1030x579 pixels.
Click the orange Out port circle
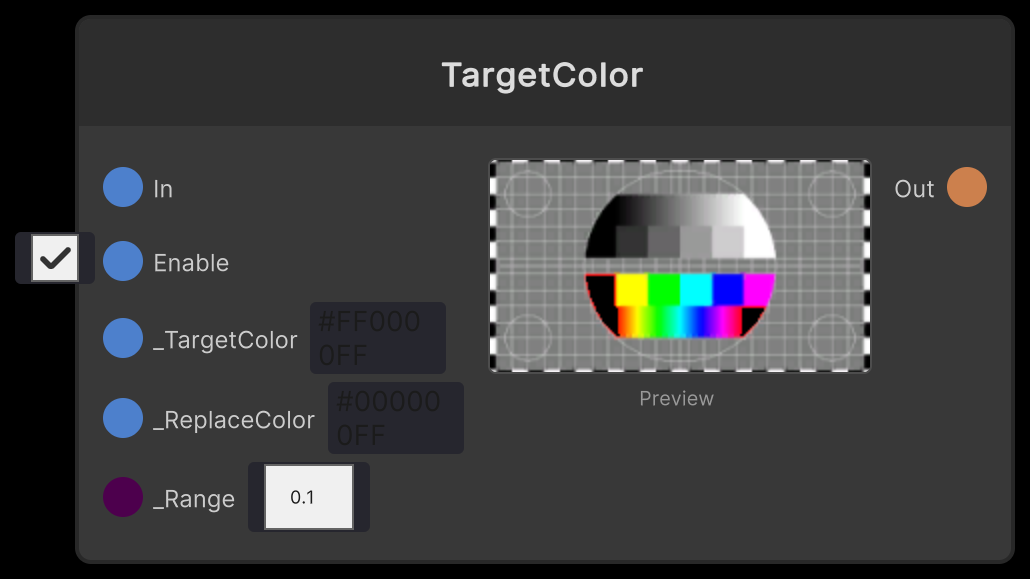[966, 187]
